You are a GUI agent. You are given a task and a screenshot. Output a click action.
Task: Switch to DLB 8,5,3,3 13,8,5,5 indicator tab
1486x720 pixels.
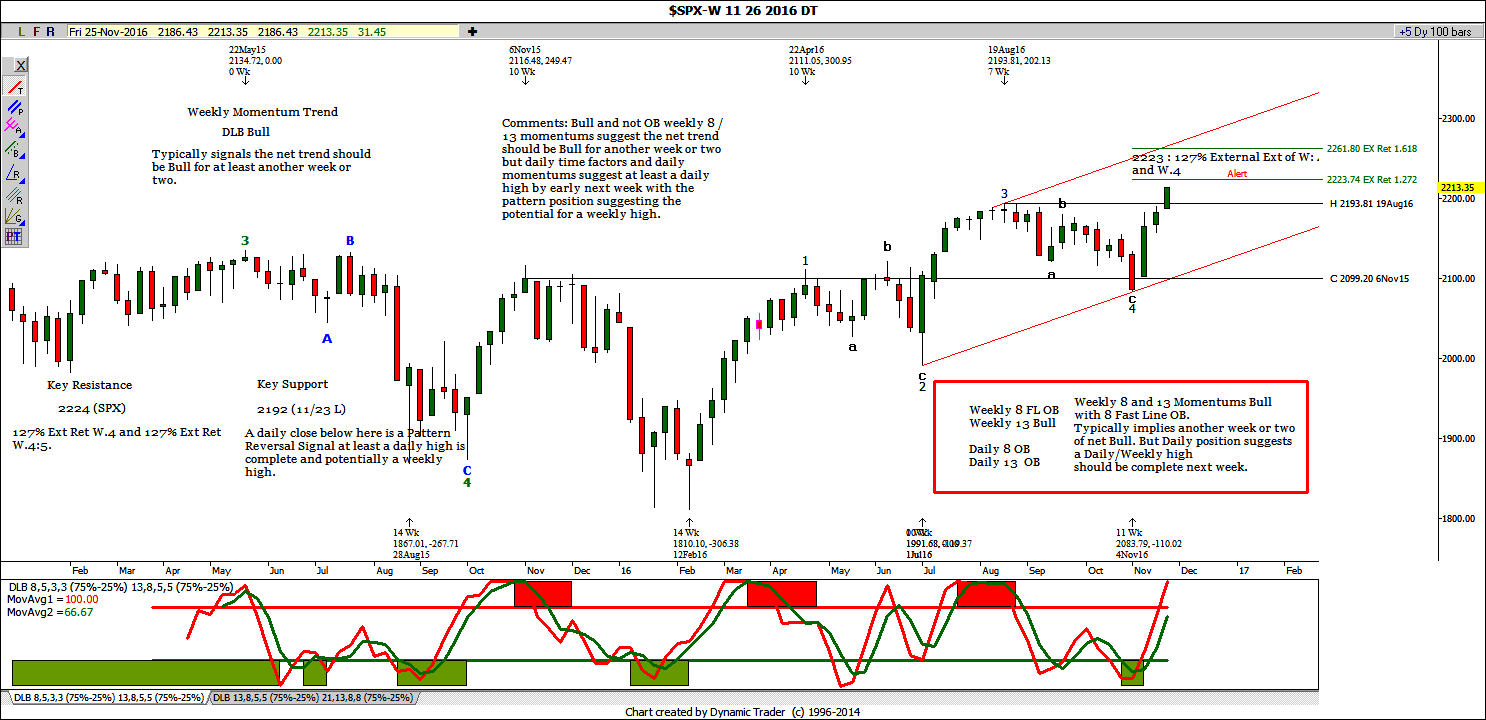coord(108,697)
